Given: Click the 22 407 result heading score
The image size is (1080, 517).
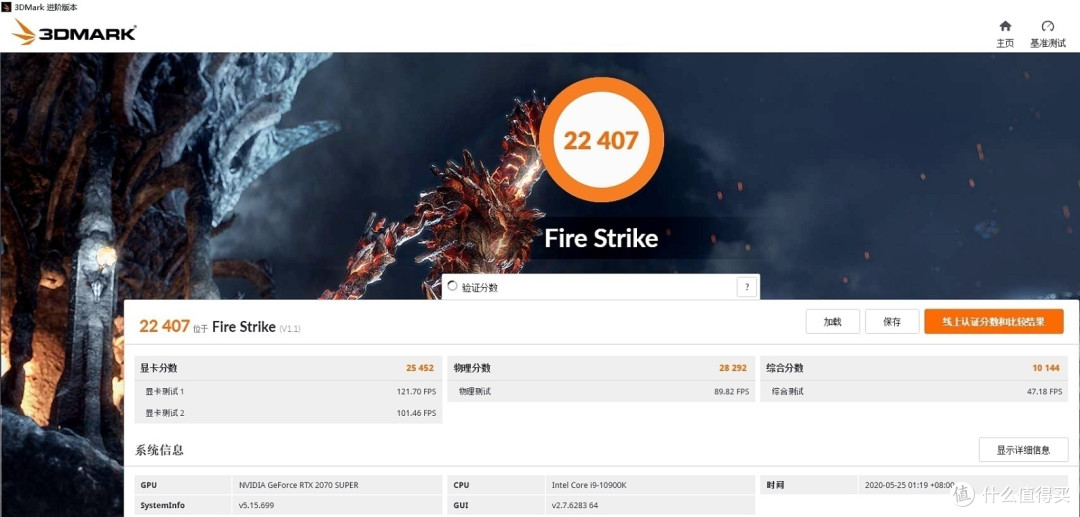Looking at the screenshot, I should [x=164, y=326].
